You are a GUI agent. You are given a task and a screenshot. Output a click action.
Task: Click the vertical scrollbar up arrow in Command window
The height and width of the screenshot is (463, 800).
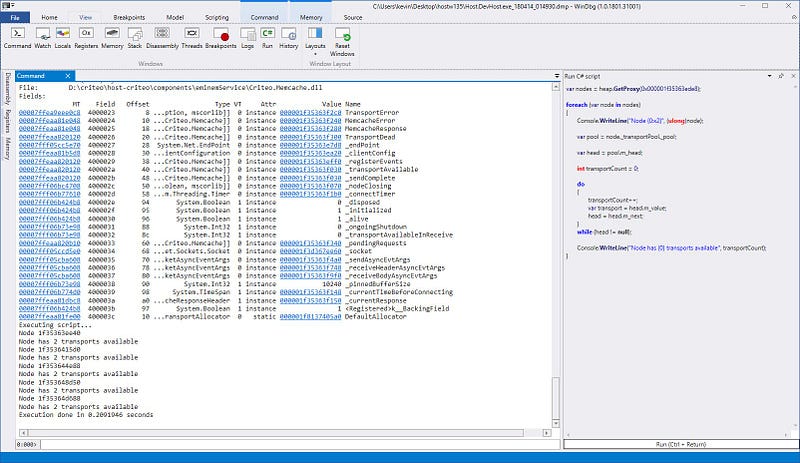(556, 87)
